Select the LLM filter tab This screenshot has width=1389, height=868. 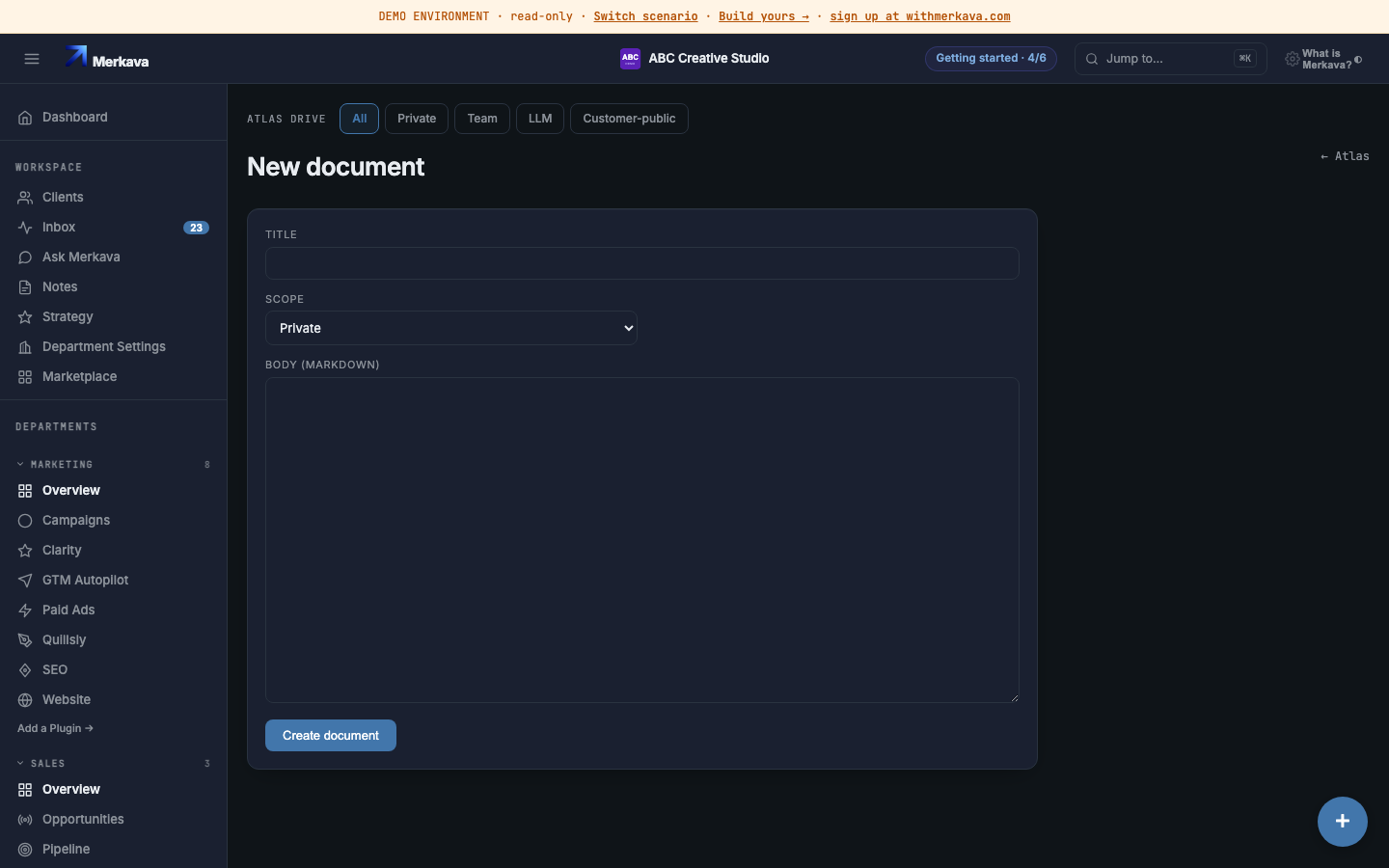(x=540, y=119)
